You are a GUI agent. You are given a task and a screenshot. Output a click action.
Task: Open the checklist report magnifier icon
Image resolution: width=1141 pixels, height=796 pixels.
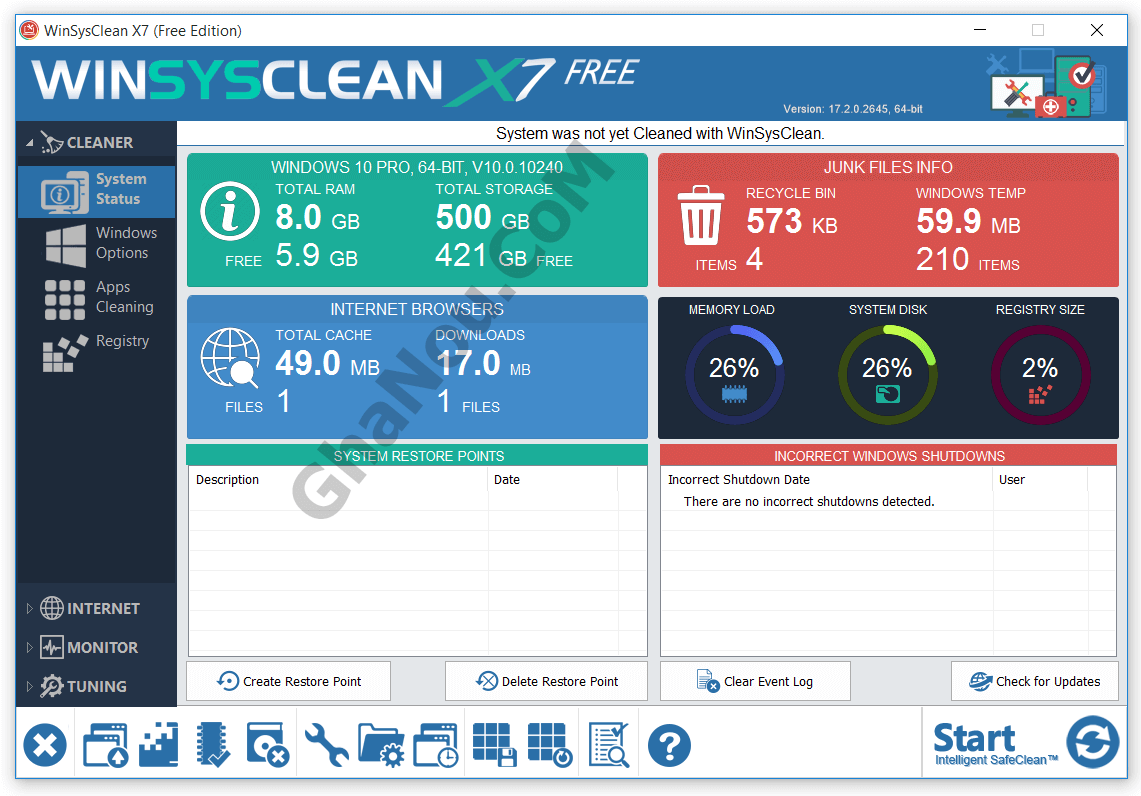pyautogui.click(x=609, y=745)
